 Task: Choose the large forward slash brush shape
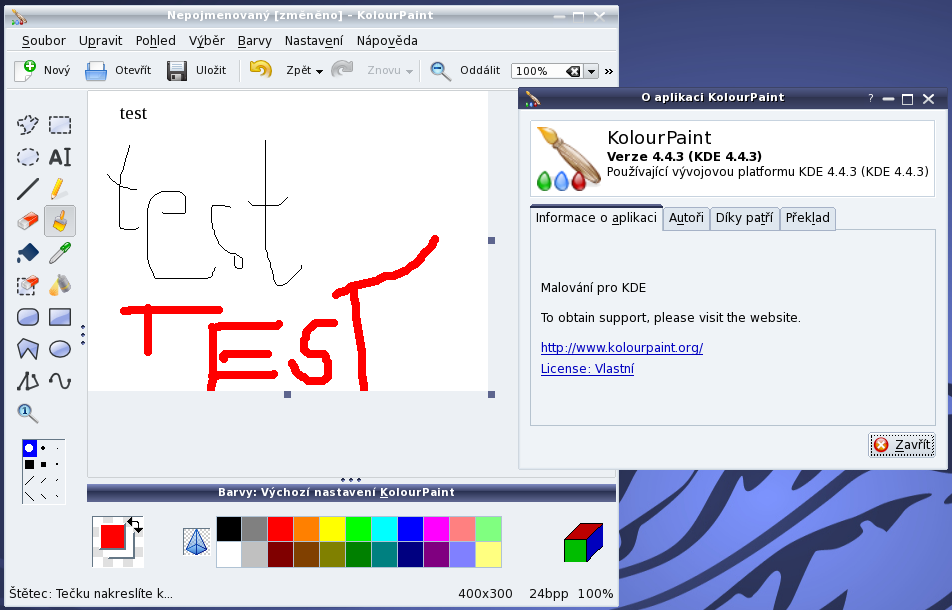(29, 481)
